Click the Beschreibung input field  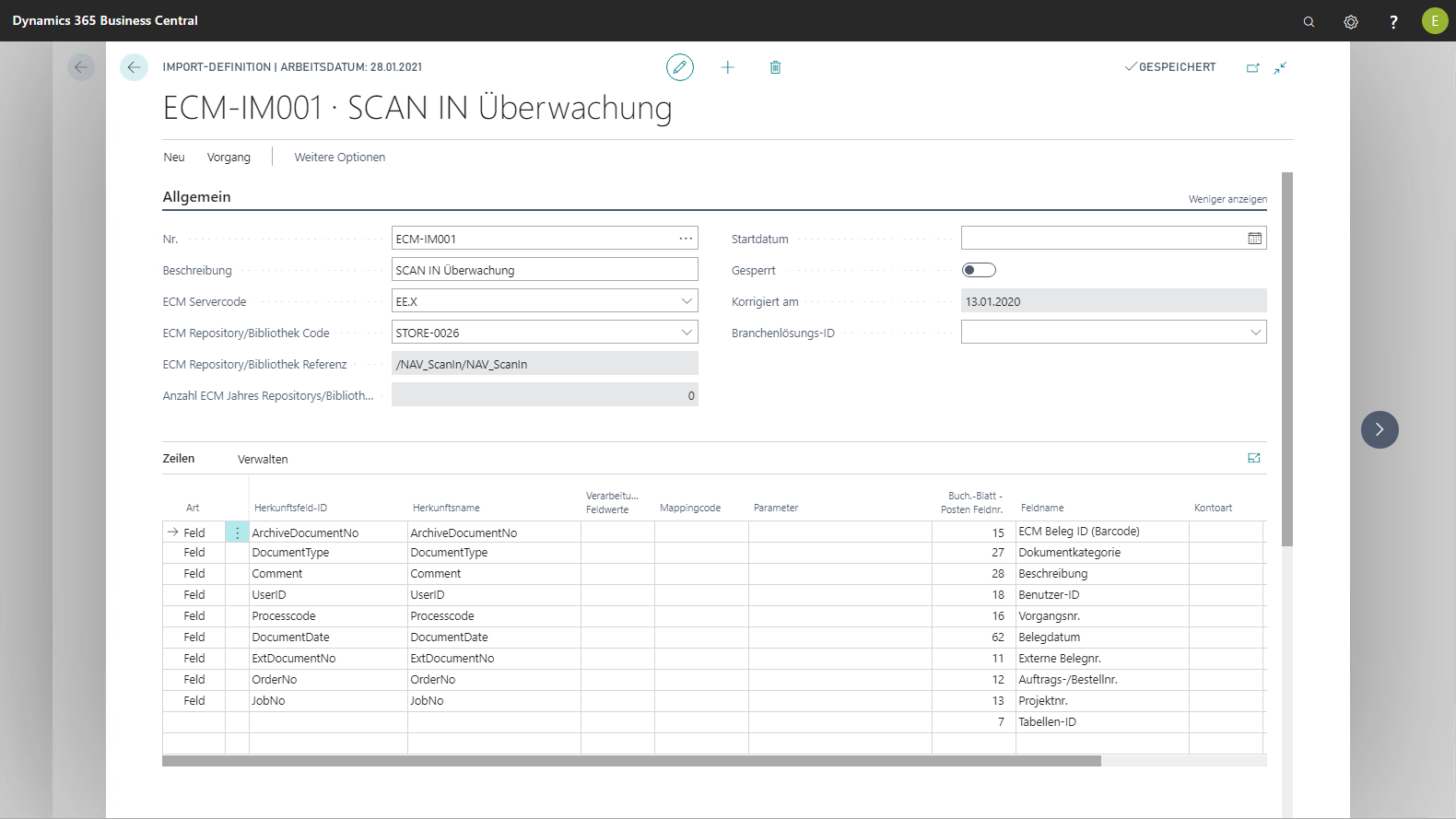point(544,270)
